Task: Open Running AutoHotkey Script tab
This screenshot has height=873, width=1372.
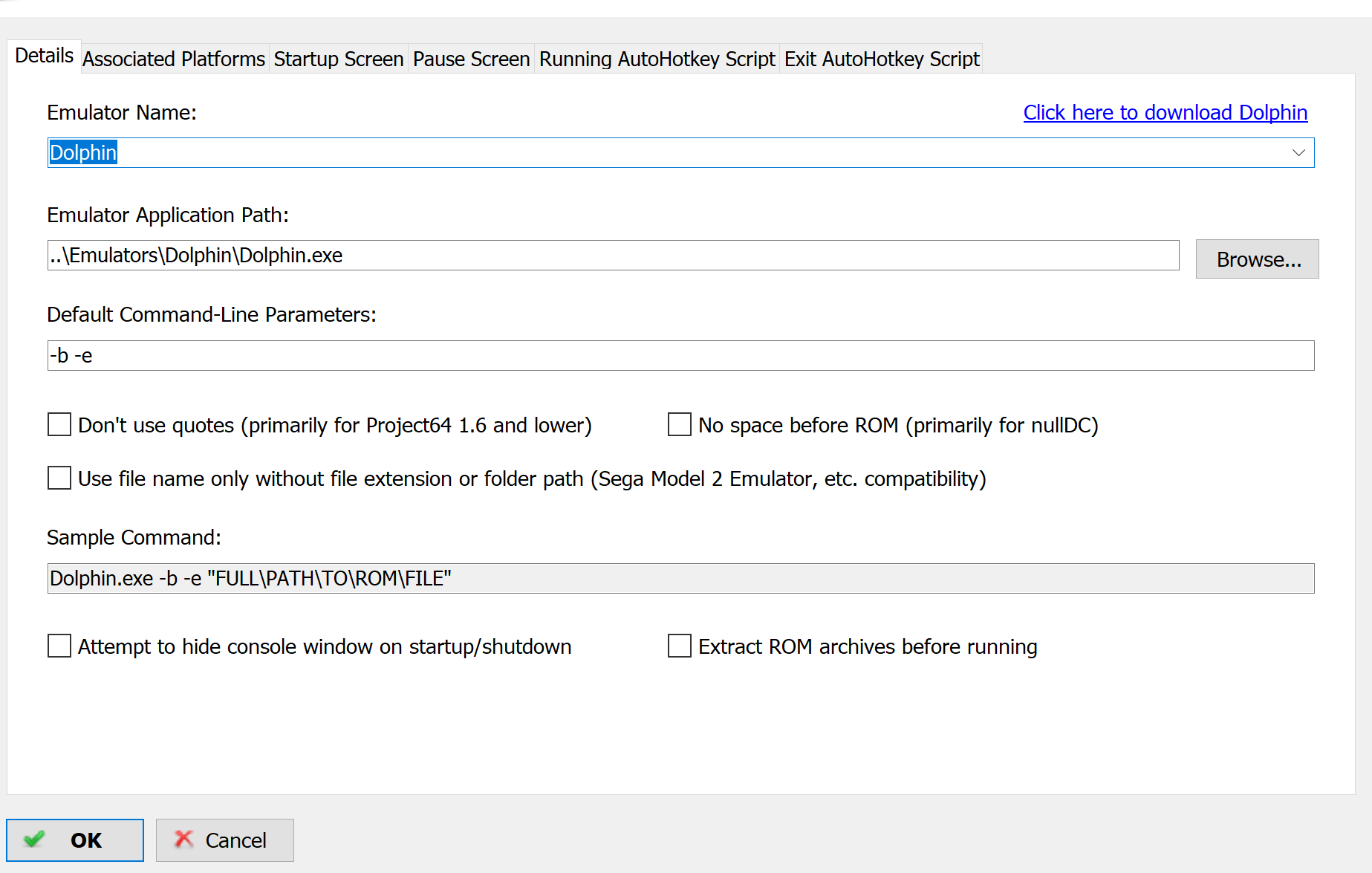Action: 657,59
